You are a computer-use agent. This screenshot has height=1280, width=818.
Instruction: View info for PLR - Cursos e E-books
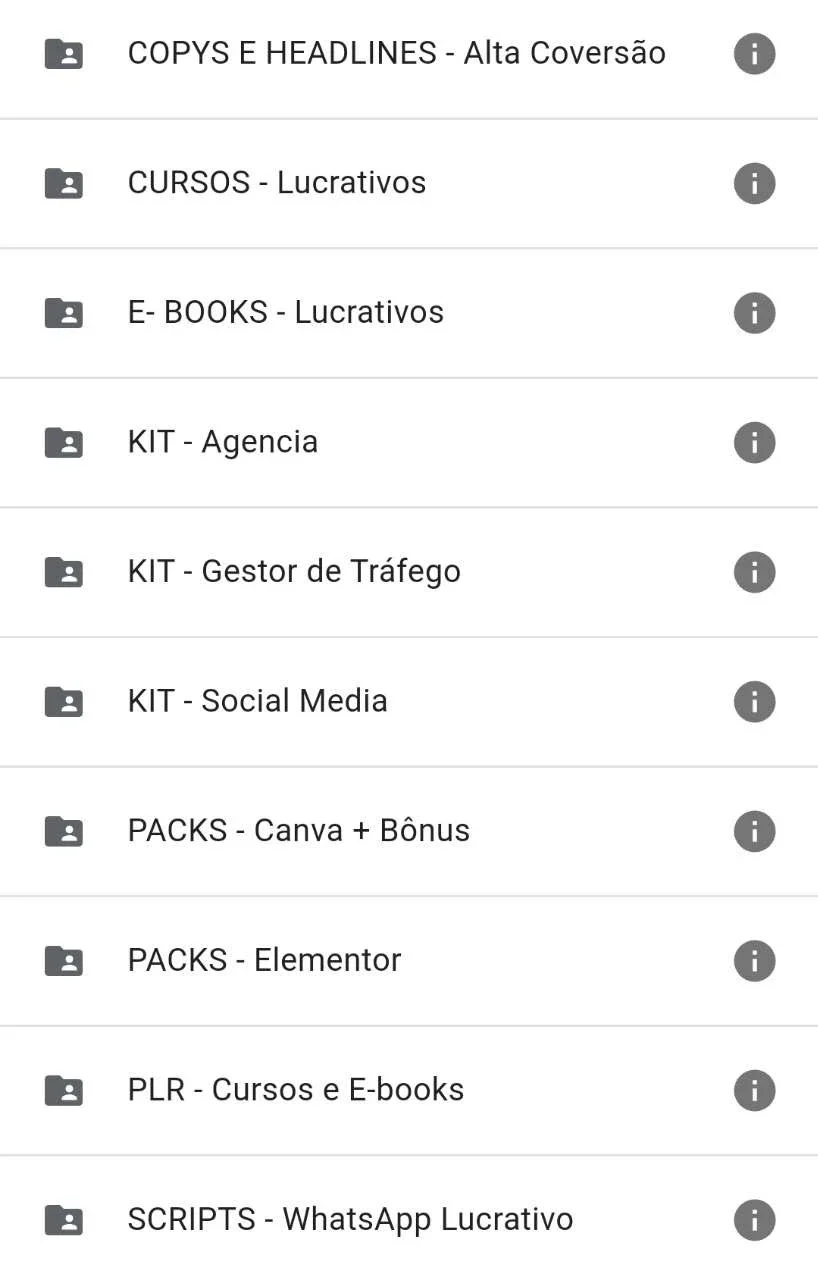(754, 1090)
